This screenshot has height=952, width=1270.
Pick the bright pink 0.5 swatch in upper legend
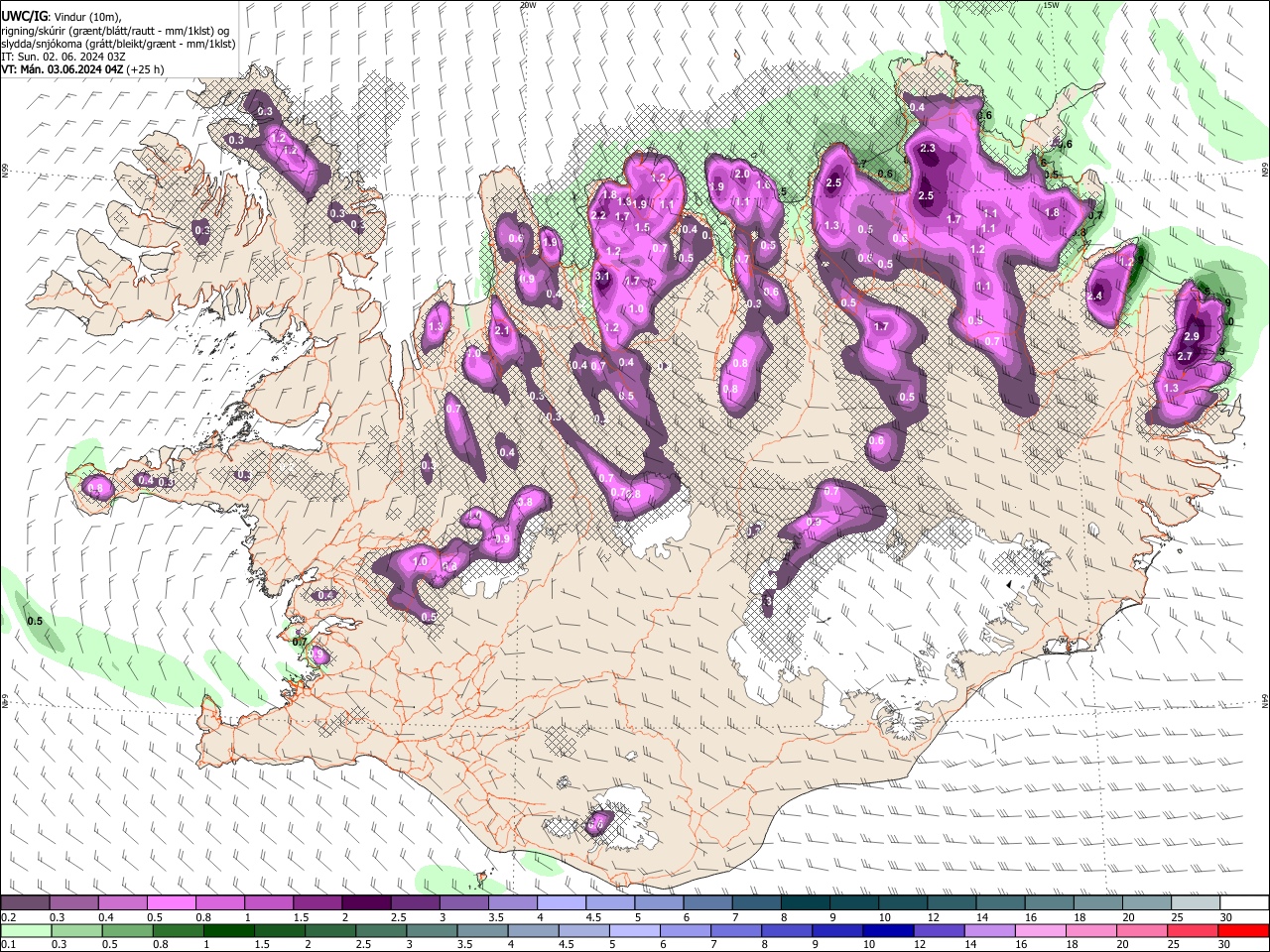[x=171, y=903]
